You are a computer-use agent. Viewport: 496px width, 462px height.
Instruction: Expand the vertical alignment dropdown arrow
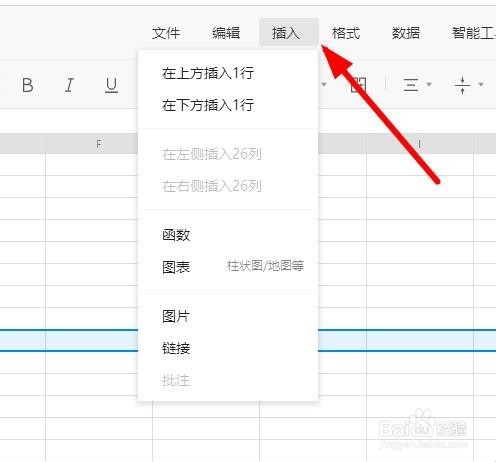coord(481,84)
